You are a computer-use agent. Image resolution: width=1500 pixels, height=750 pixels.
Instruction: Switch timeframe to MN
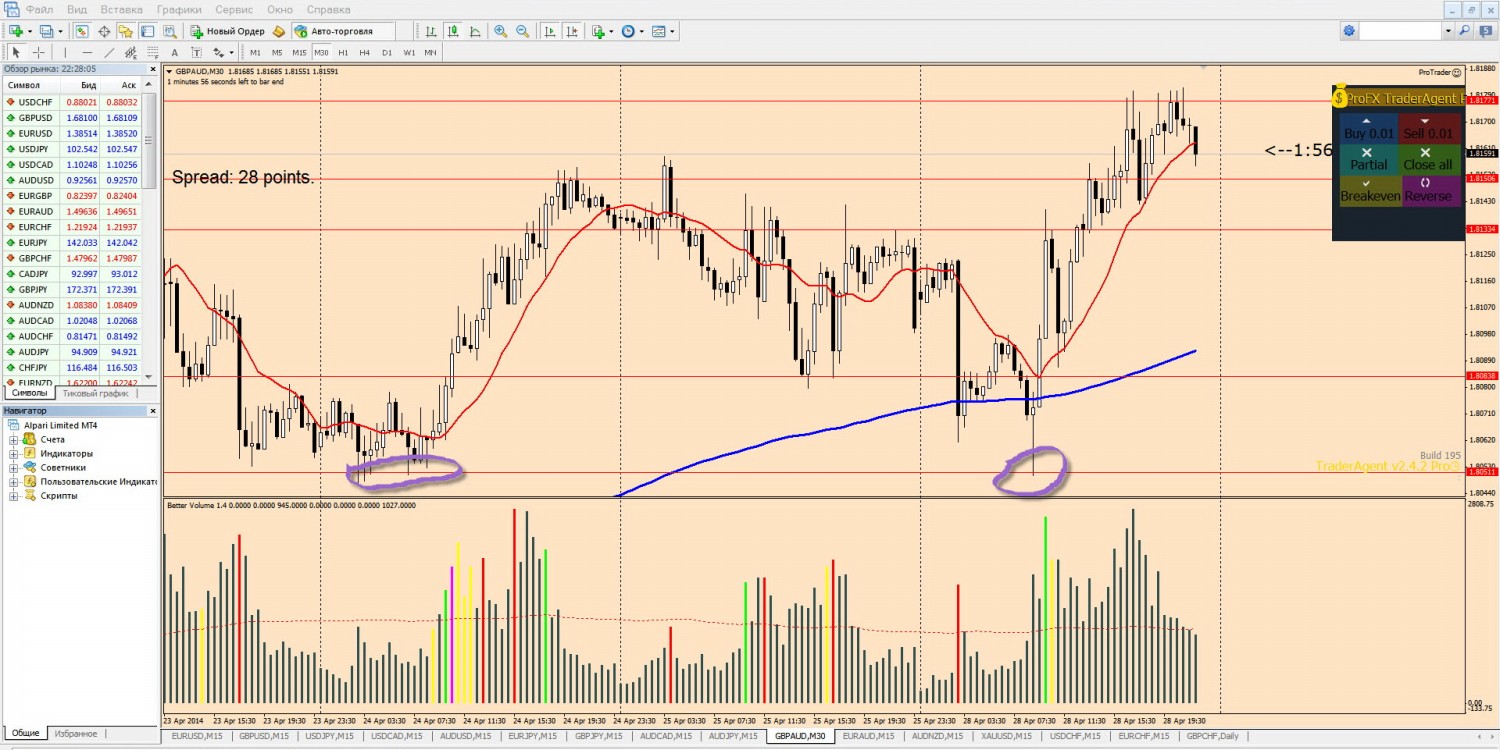click(430, 52)
